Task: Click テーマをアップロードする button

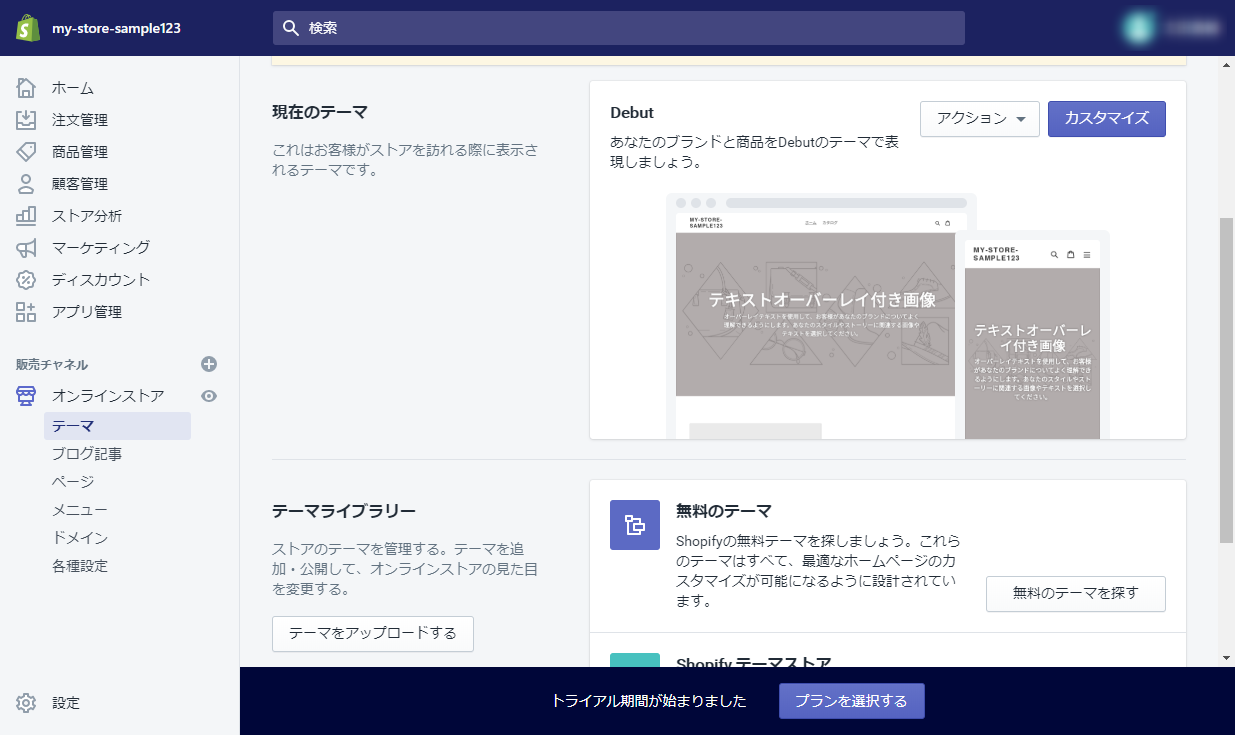Action: pos(373,634)
